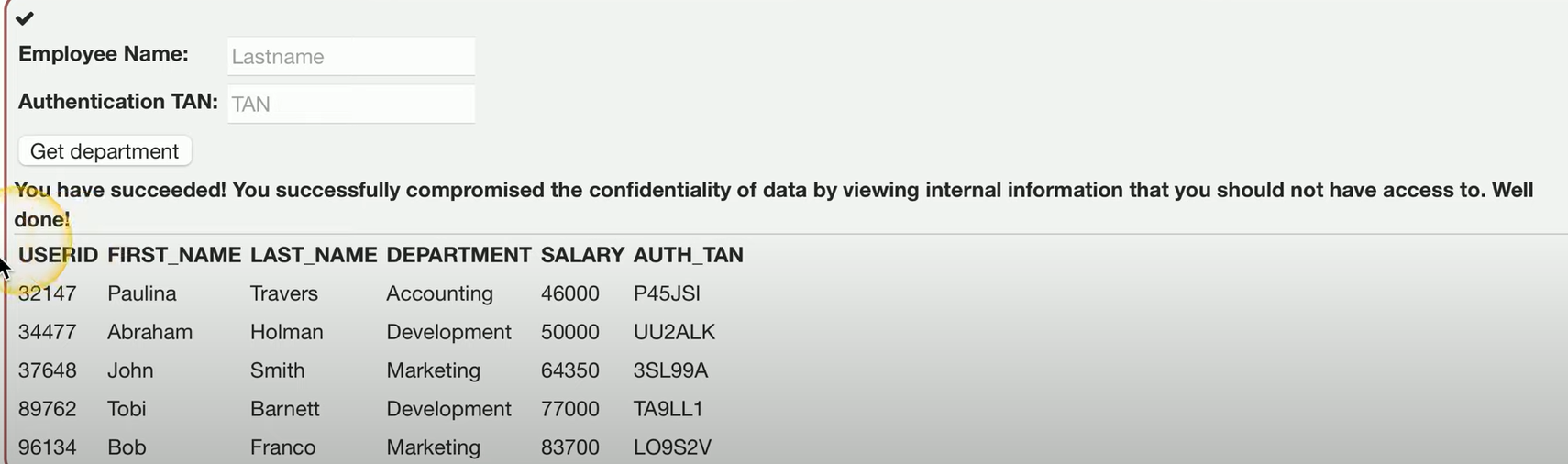Viewport: 1568px width, 464px height.
Task: Select Bob Franco's TAN LO9S2V
Action: [672, 447]
